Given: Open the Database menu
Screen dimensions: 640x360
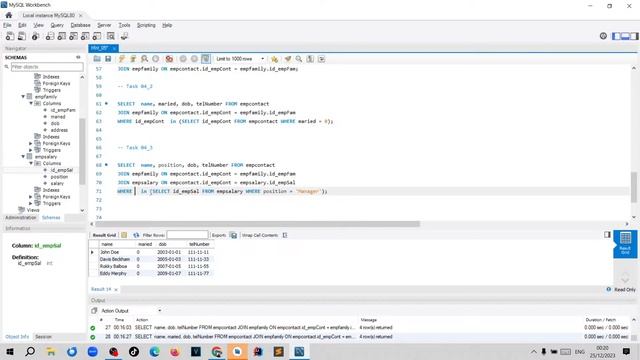Looking at the screenshot, I should [80, 25].
